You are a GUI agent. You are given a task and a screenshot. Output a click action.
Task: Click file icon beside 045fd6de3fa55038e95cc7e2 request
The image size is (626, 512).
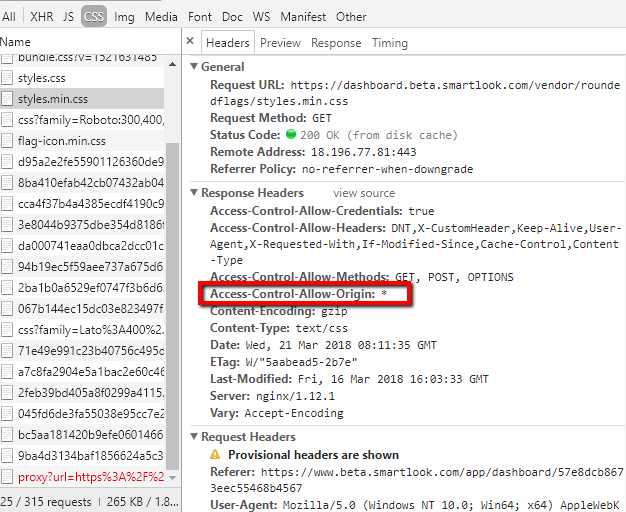click(7, 414)
